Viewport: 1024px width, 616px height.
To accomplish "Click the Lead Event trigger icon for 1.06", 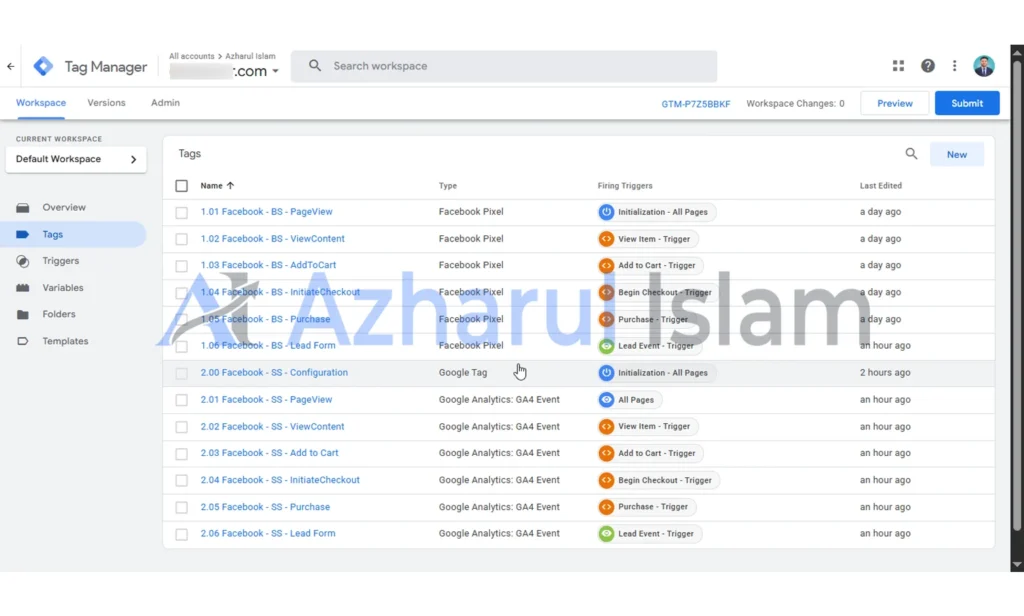I will (x=606, y=346).
